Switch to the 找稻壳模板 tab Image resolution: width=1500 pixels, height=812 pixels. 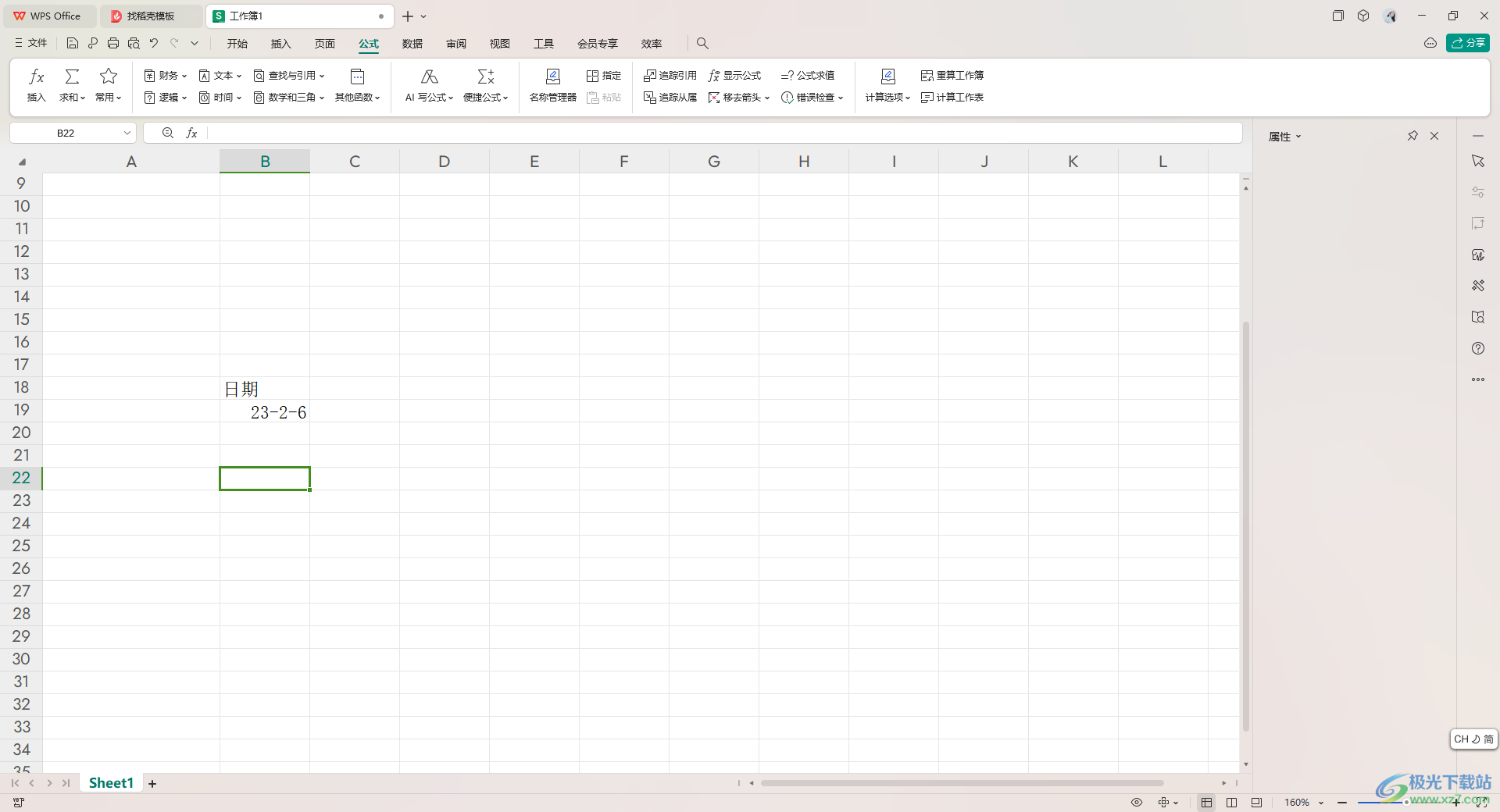click(x=151, y=16)
